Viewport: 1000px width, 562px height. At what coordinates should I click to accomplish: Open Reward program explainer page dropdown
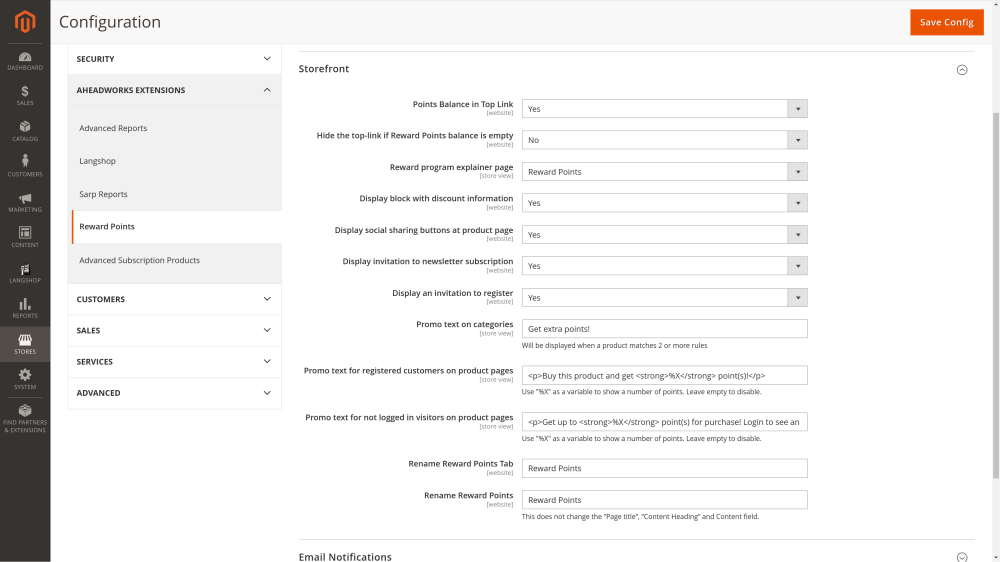tap(665, 172)
